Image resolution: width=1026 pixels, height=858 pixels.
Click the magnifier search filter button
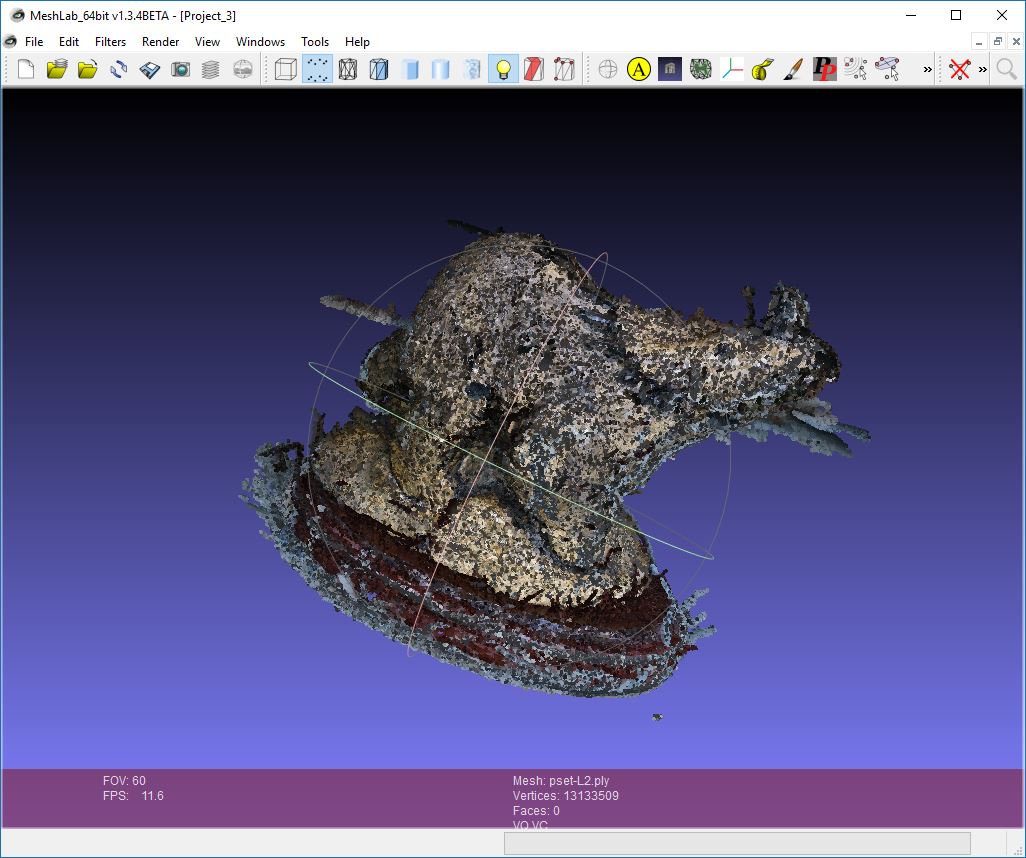pos(1004,69)
